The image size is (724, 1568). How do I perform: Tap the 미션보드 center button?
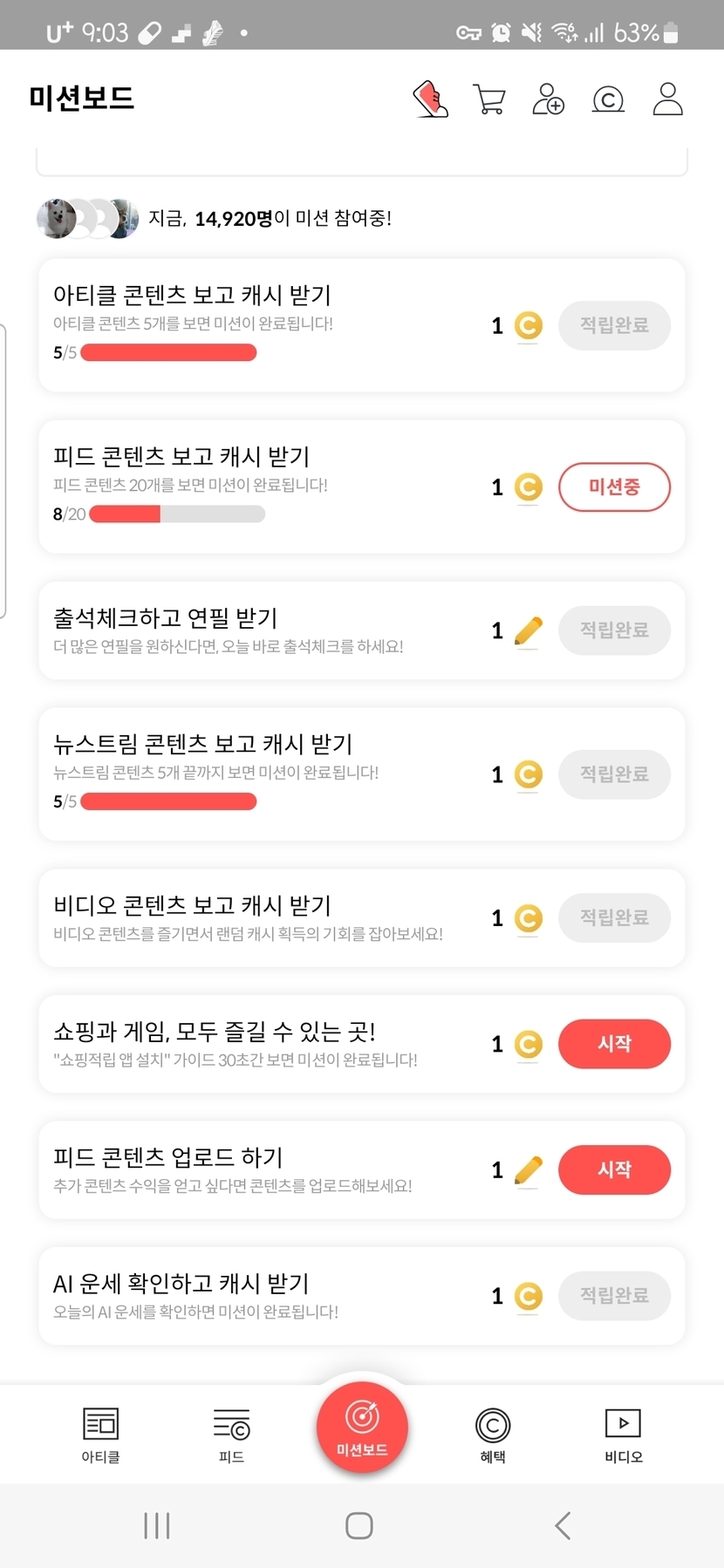362,1427
